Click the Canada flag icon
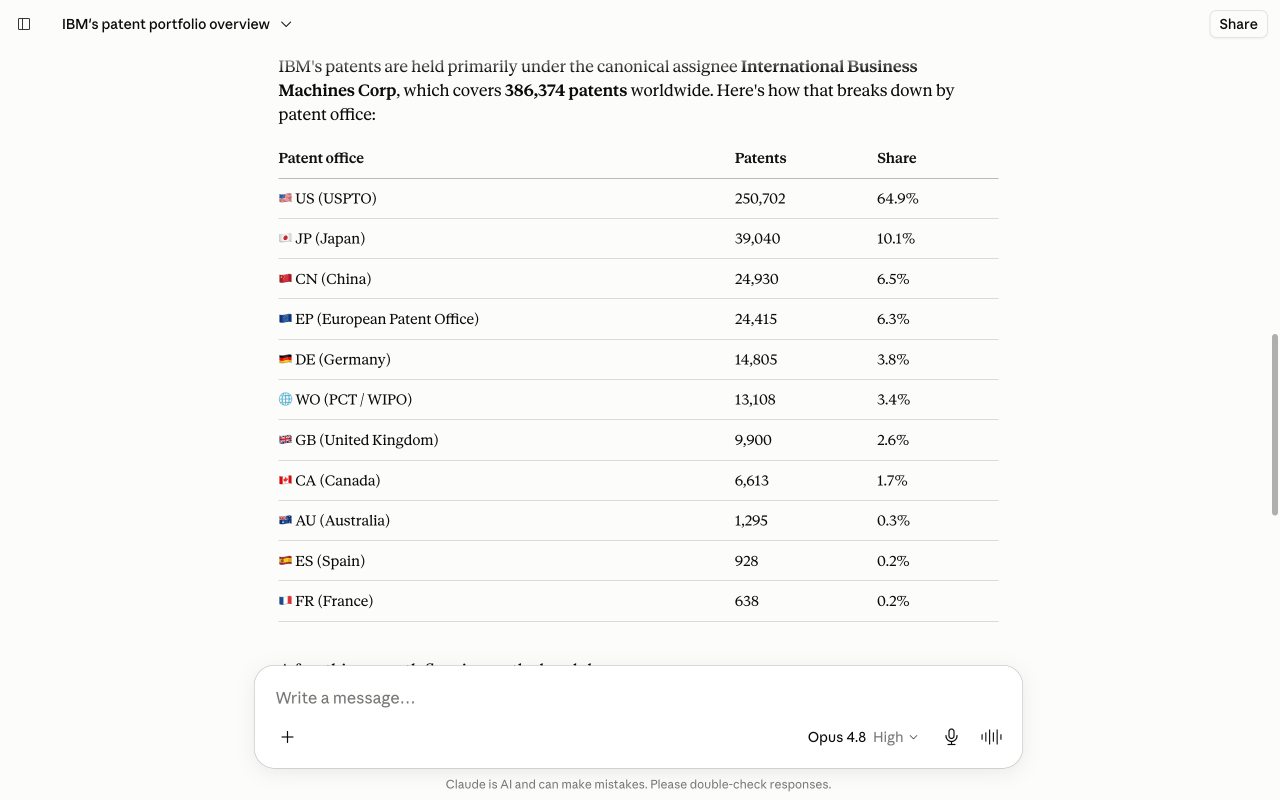 [x=285, y=481]
